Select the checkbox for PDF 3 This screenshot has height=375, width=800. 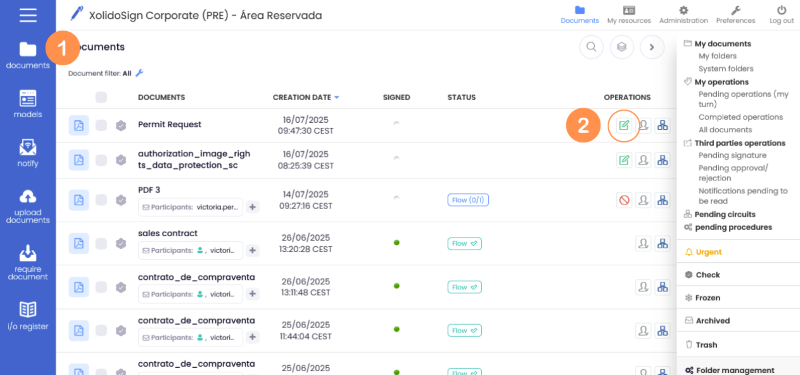click(101, 200)
